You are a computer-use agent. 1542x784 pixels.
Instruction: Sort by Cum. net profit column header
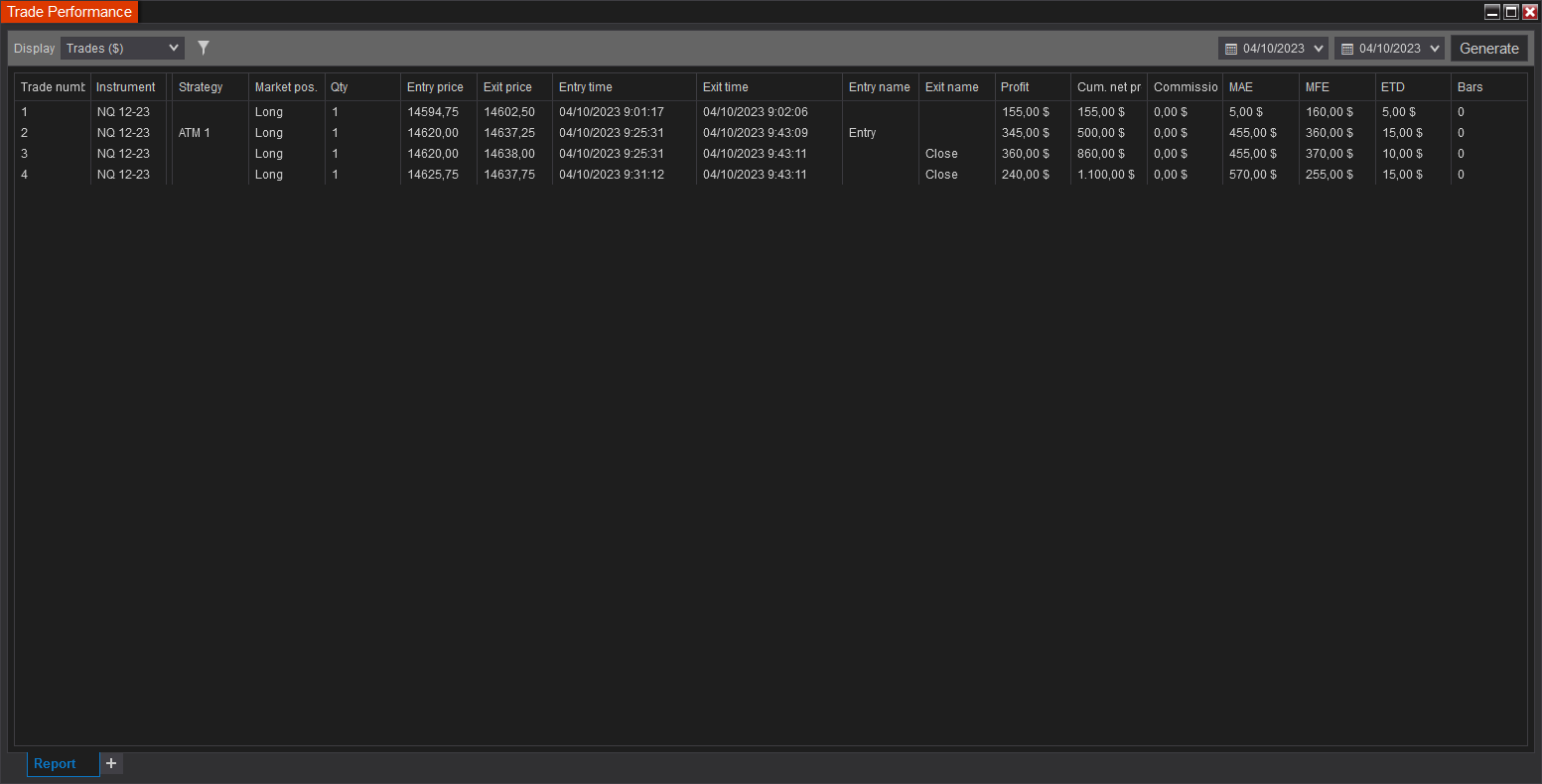[x=1109, y=87]
